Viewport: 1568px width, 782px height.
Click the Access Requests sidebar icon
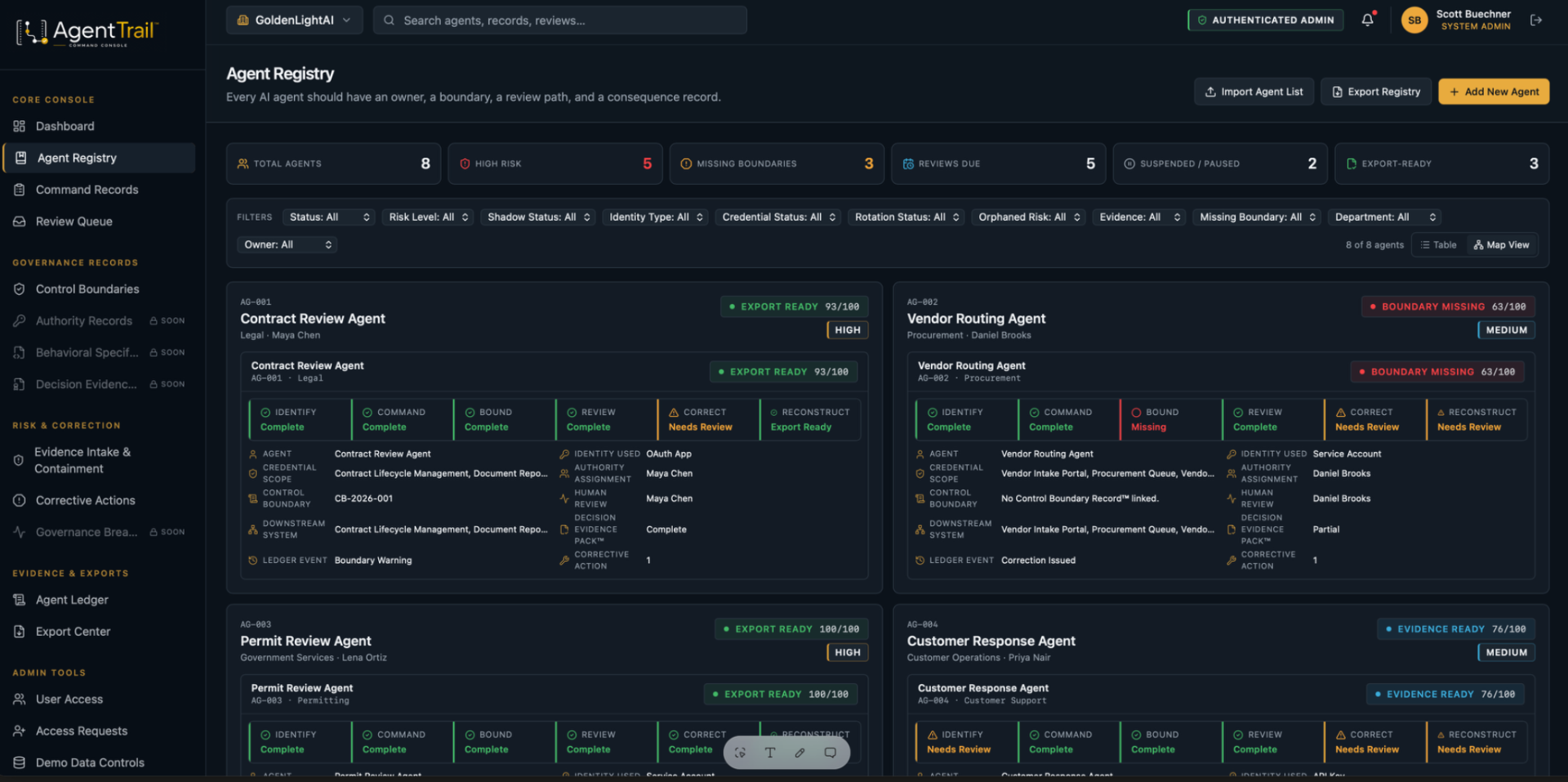click(20, 731)
